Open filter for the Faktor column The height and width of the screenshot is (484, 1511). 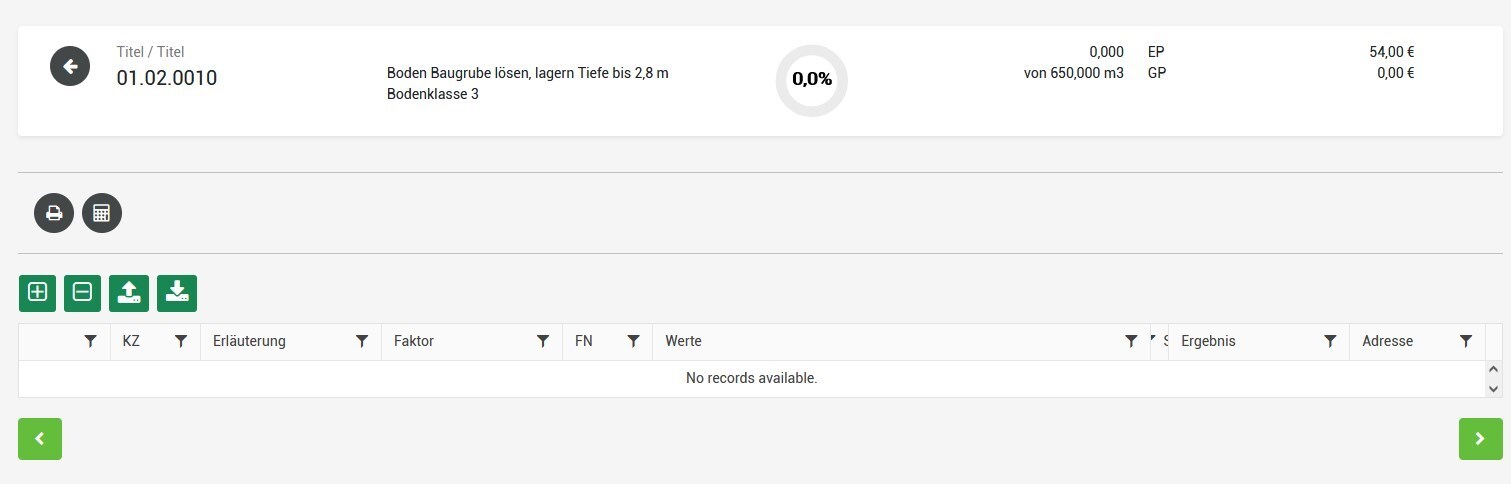[x=543, y=342]
